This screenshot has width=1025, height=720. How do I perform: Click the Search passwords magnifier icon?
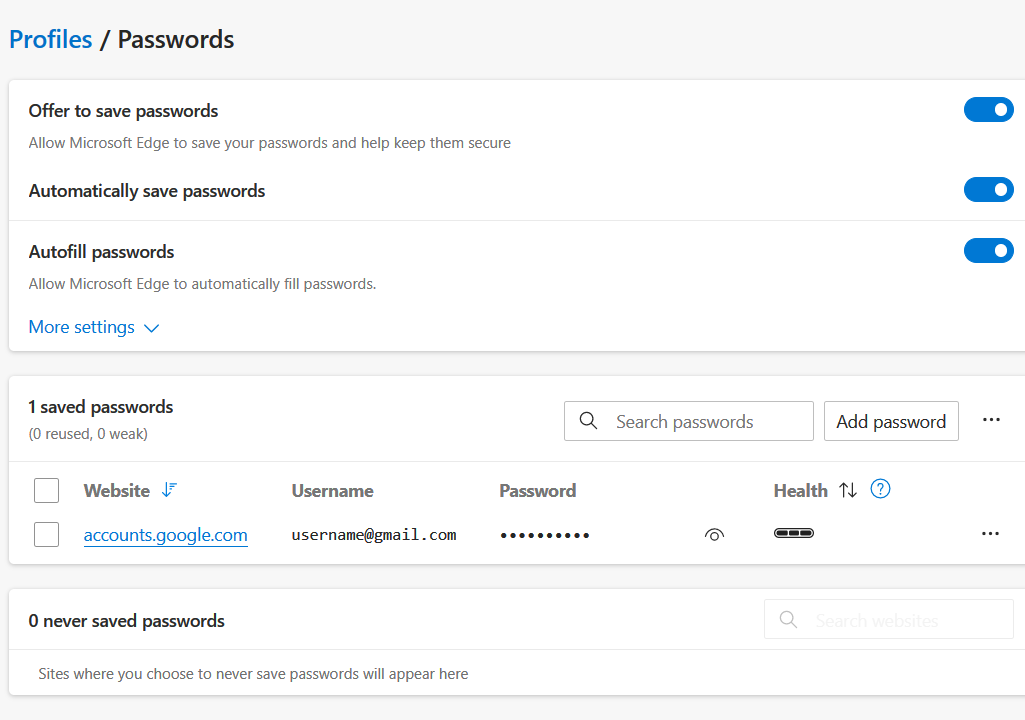pos(590,421)
